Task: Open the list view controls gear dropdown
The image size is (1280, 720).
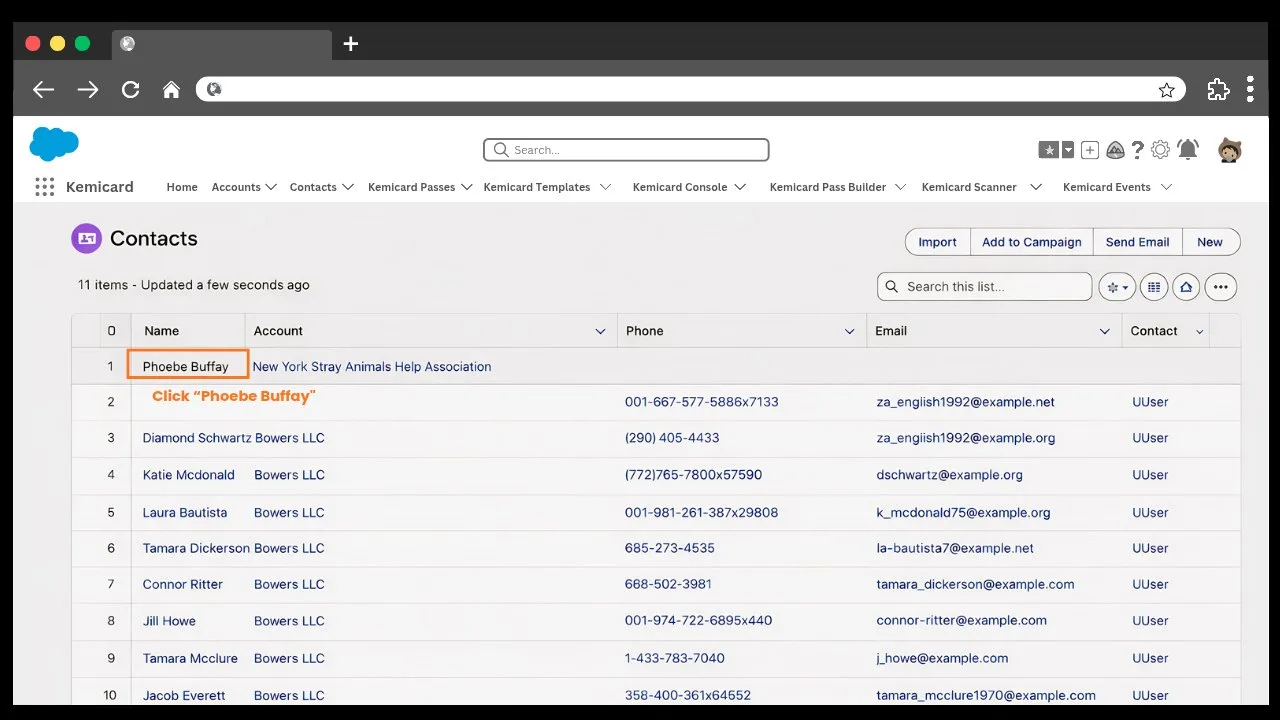Action: pos(1117,287)
